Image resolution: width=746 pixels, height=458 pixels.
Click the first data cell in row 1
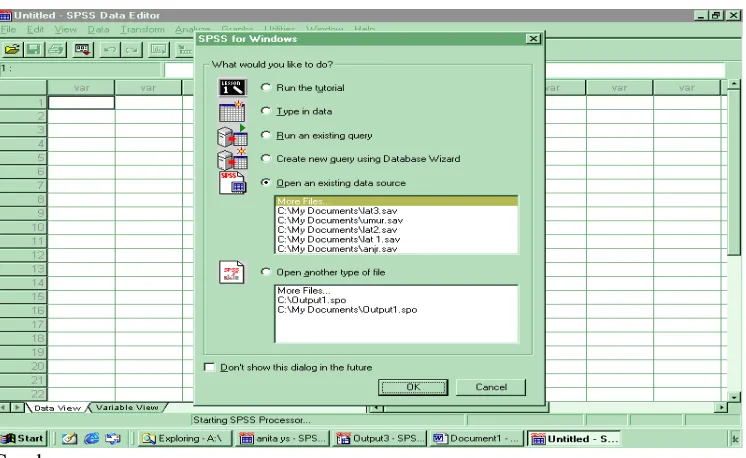(x=81, y=102)
